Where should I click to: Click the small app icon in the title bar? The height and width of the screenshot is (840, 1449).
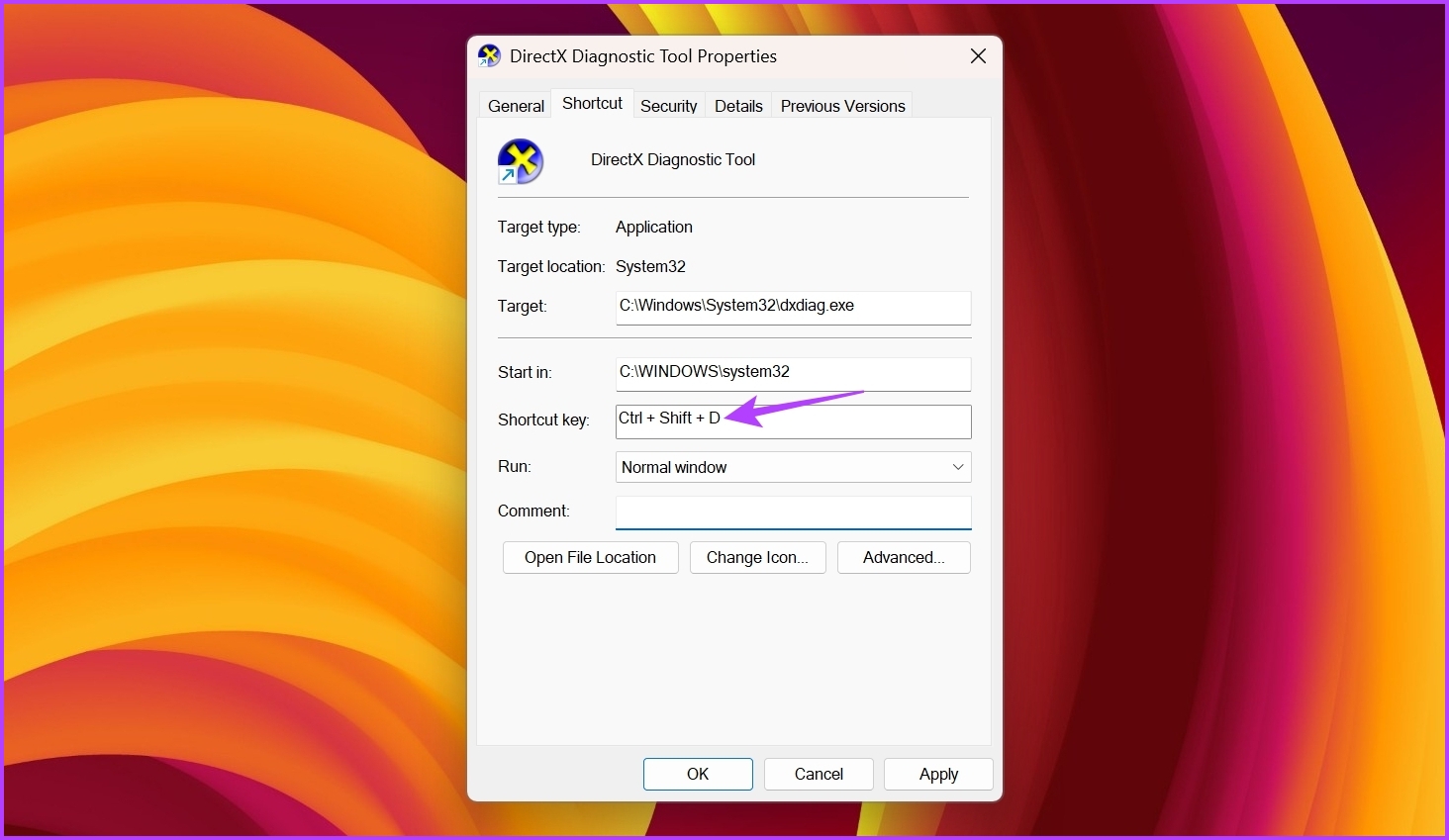pyautogui.click(x=489, y=56)
